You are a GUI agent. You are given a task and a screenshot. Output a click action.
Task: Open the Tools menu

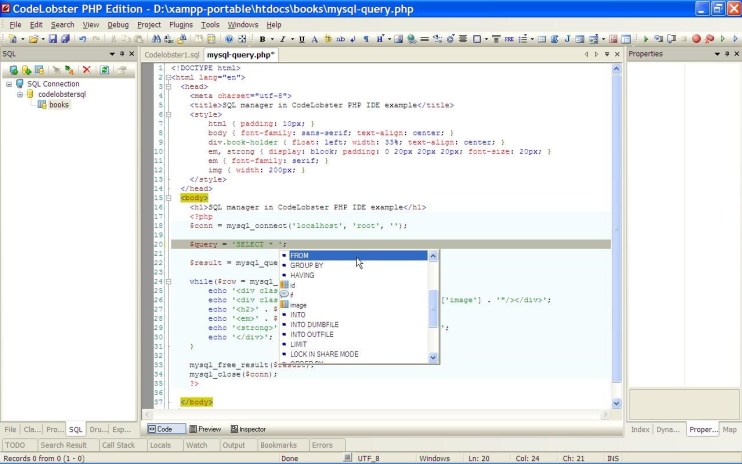210,25
